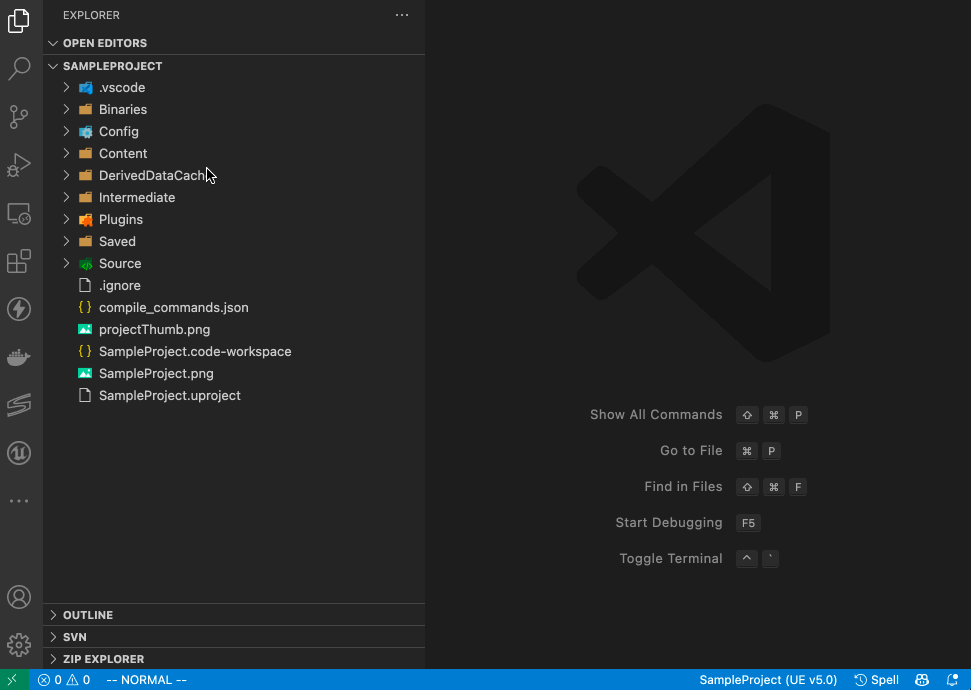Open the .ignore file
971x690 pixels.
click(x=234, y=286)
